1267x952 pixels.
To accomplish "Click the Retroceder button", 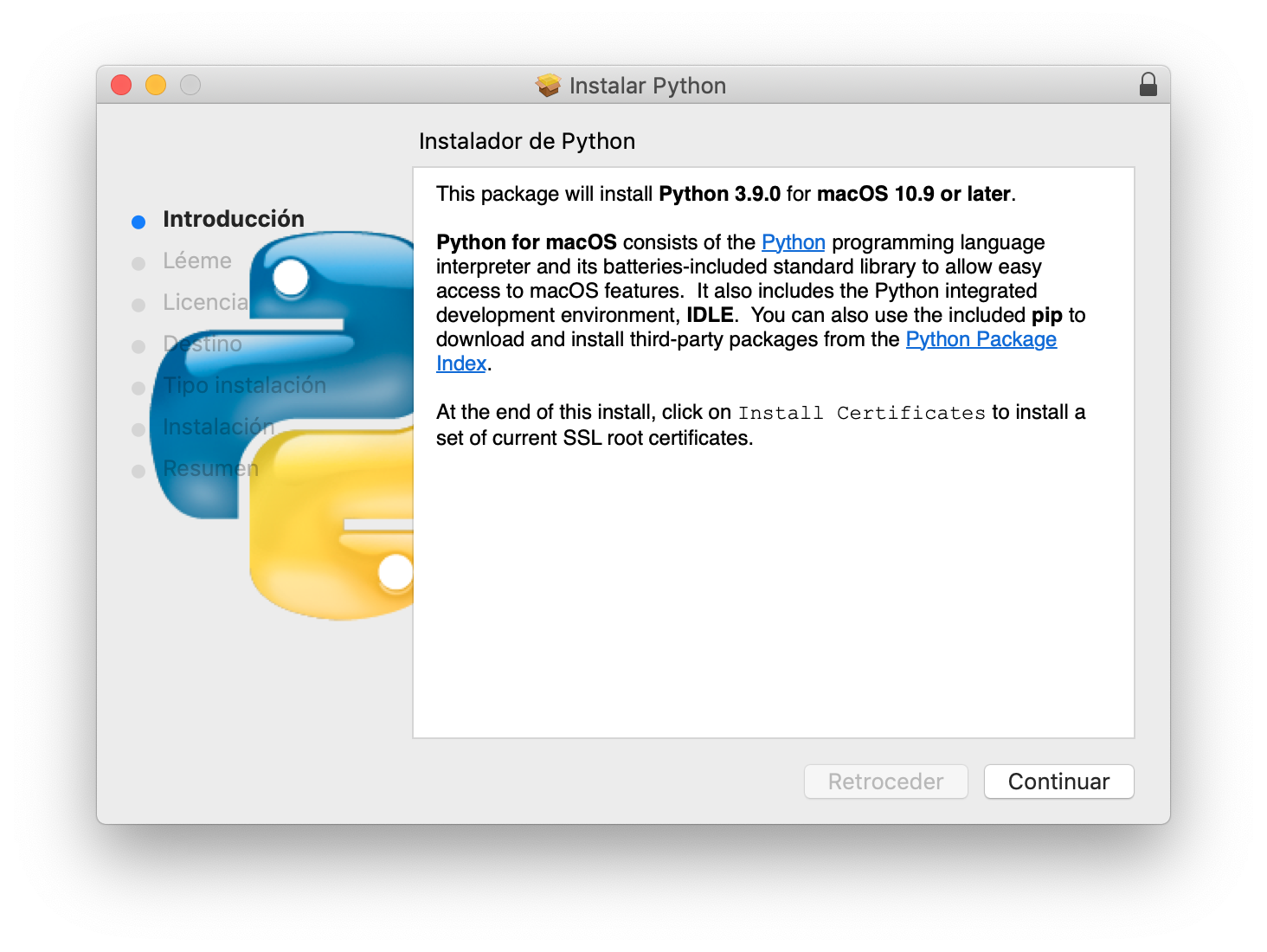I will pos(885,781).
